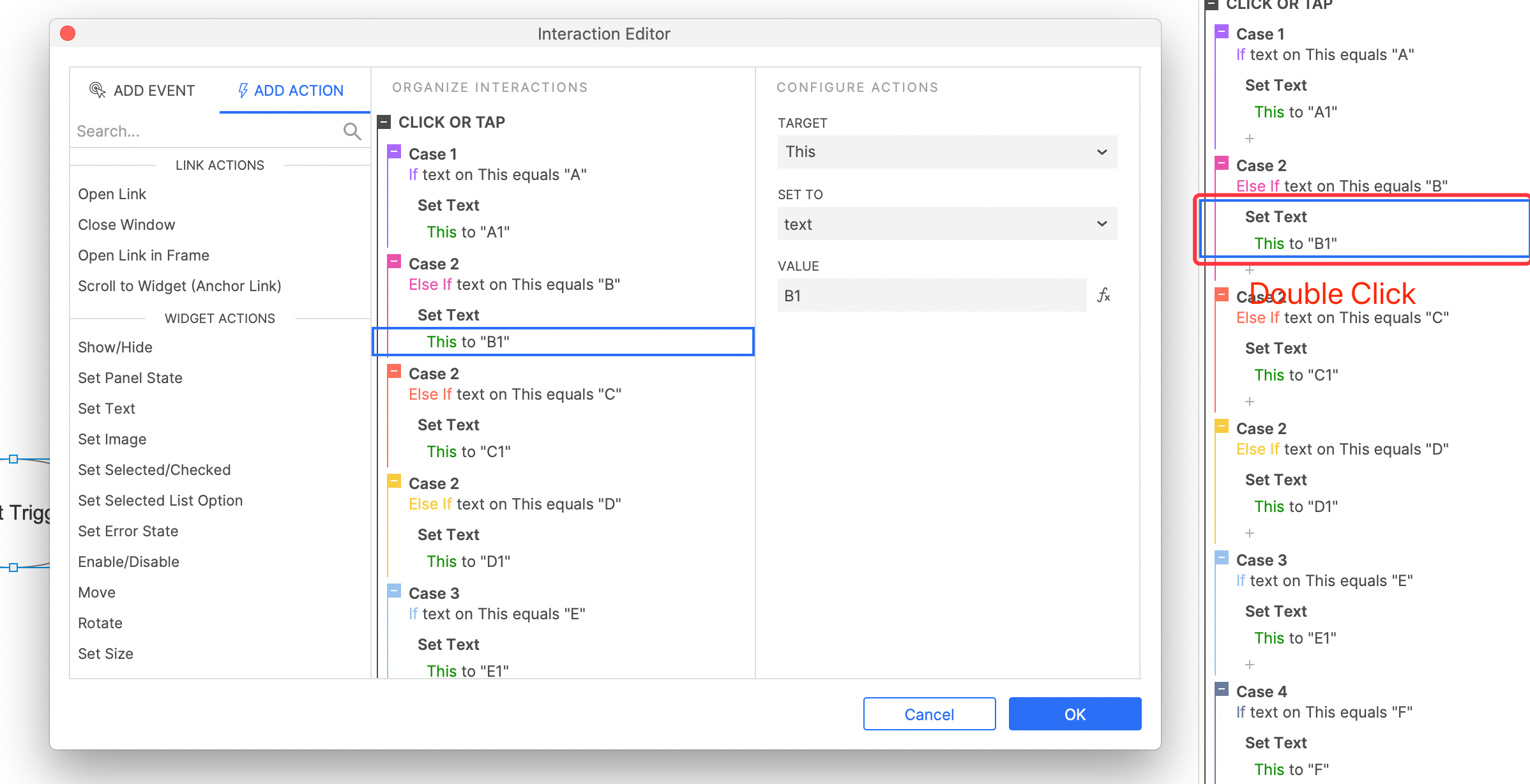Click the fx formula icon beside the value field

click(1103, 295)
